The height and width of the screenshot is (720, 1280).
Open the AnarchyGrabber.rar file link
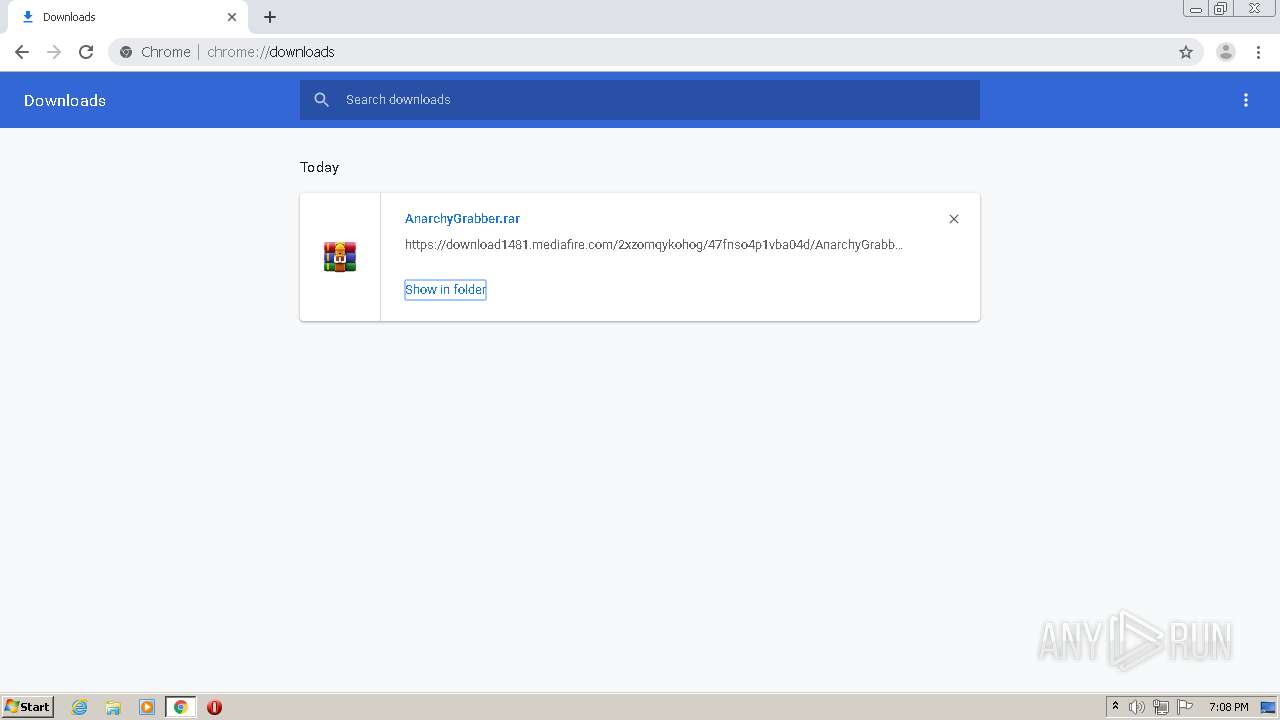pos(462,219)
